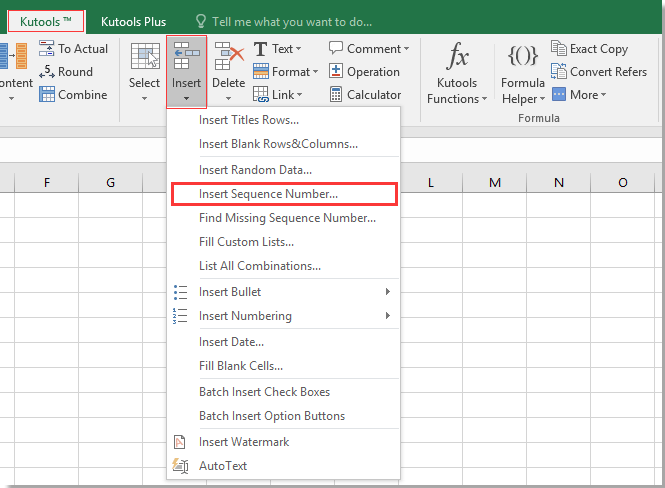Choose Fill Blank Cells
The height and width of the screenshot is (488, 665).
pyautogui.click(x=283, y=366)
